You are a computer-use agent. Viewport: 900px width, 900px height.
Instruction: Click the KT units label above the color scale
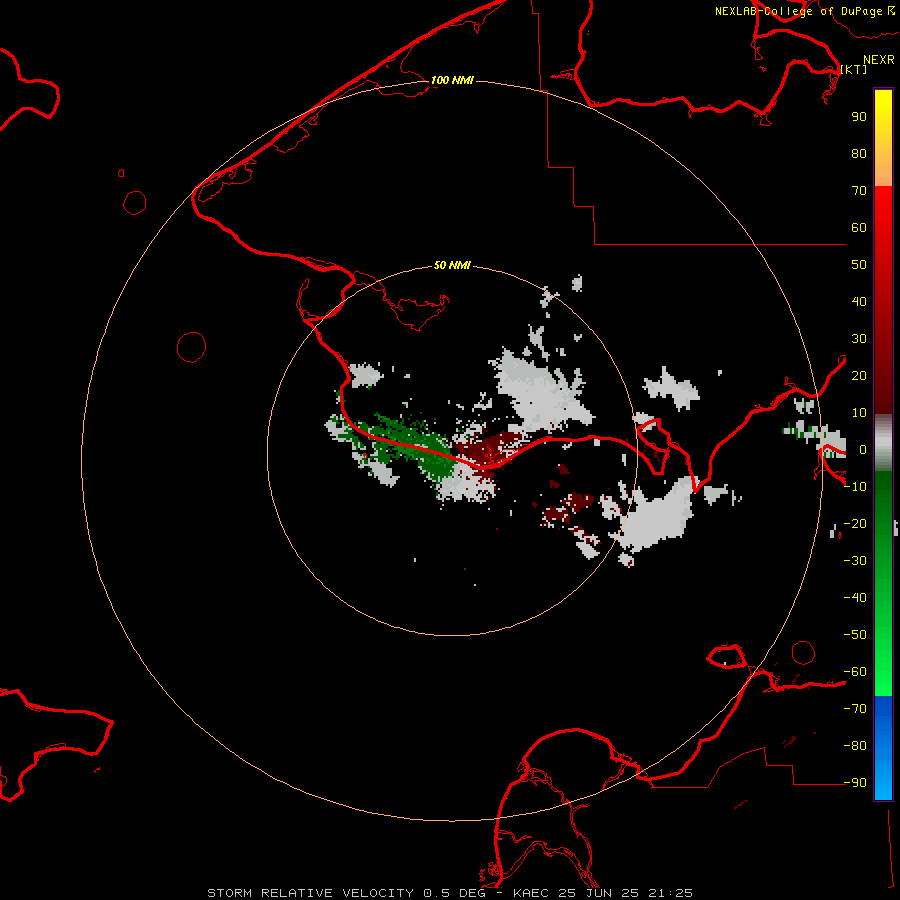pos(854,69)
